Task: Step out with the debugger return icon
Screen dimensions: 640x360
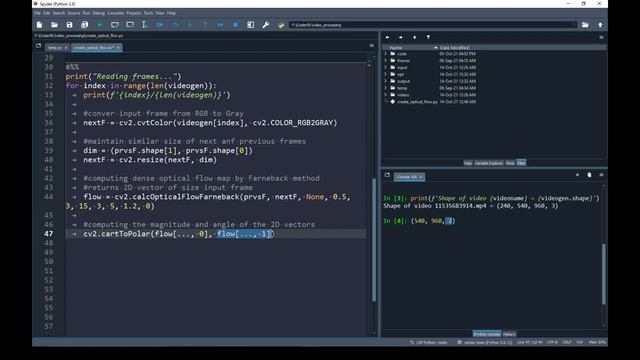Action: [205, 25]
